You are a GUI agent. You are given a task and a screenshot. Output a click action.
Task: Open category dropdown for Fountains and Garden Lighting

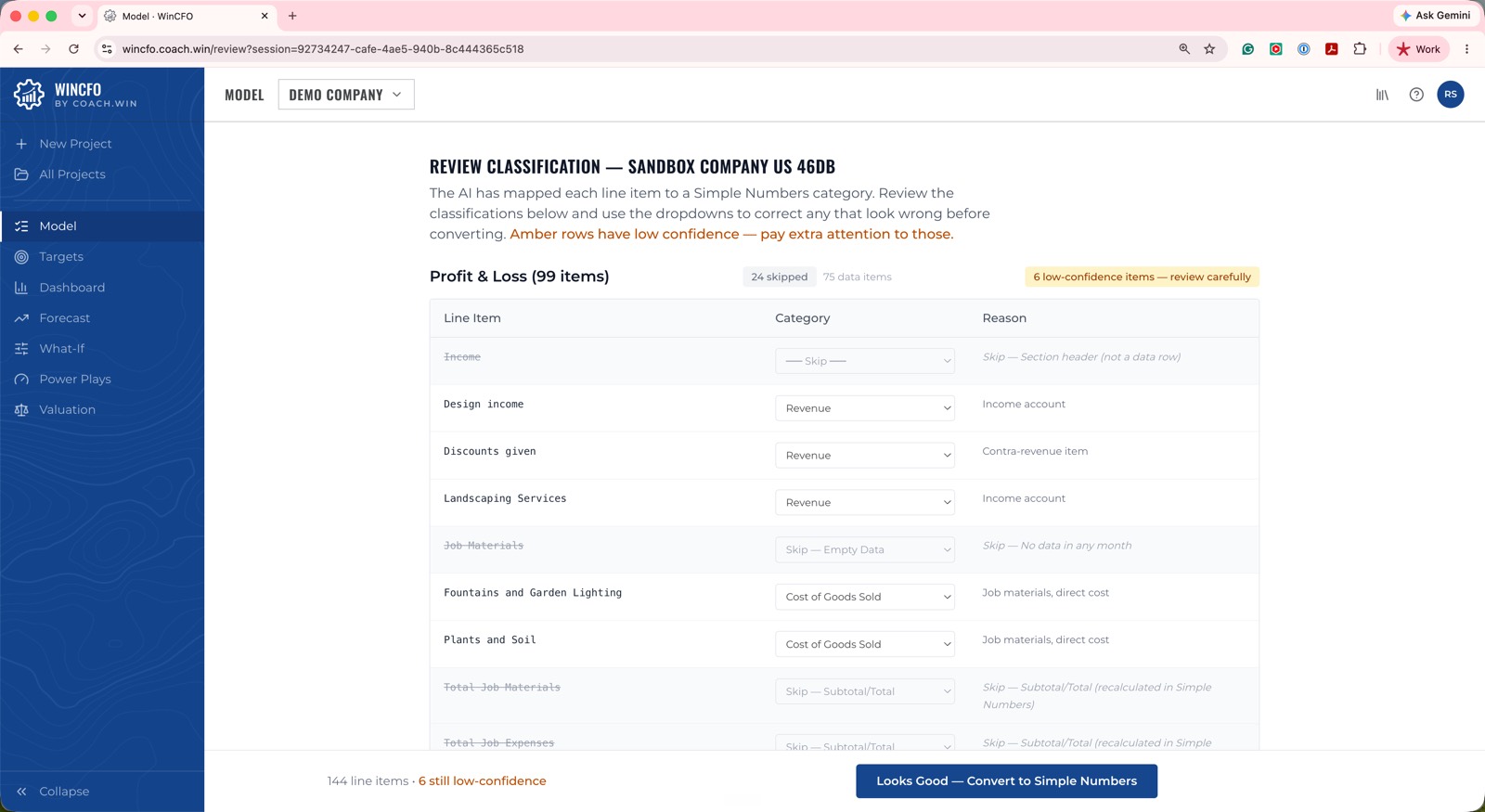(x=865, y=597)
